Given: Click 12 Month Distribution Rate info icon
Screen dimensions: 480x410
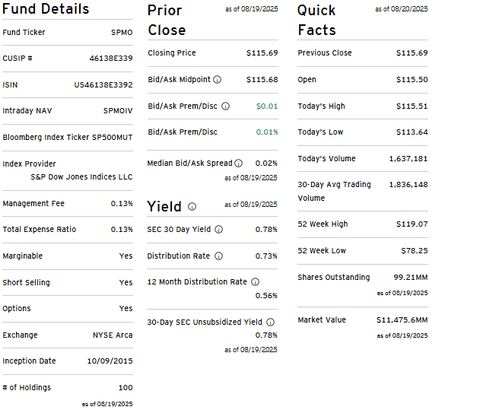Looking at the screenshot, I should 255,282.
